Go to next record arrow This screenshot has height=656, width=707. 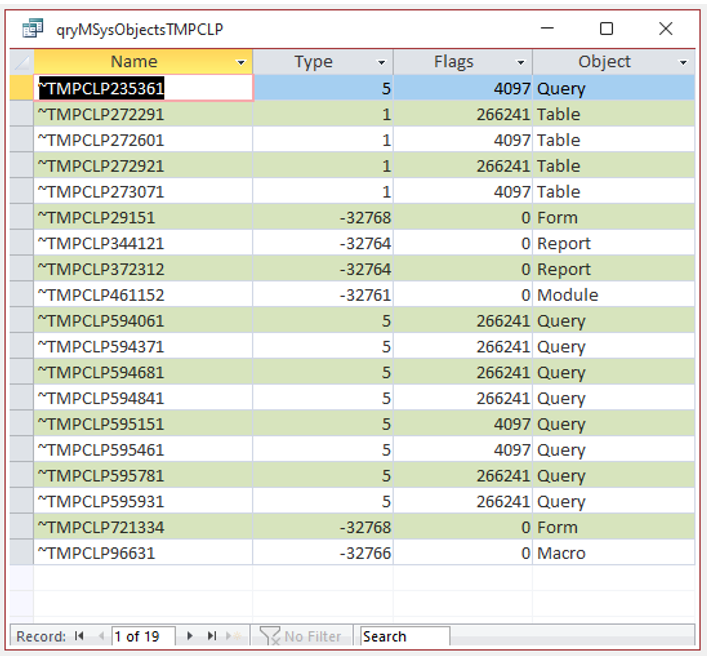pyautogui.click(x=190, y=636)
